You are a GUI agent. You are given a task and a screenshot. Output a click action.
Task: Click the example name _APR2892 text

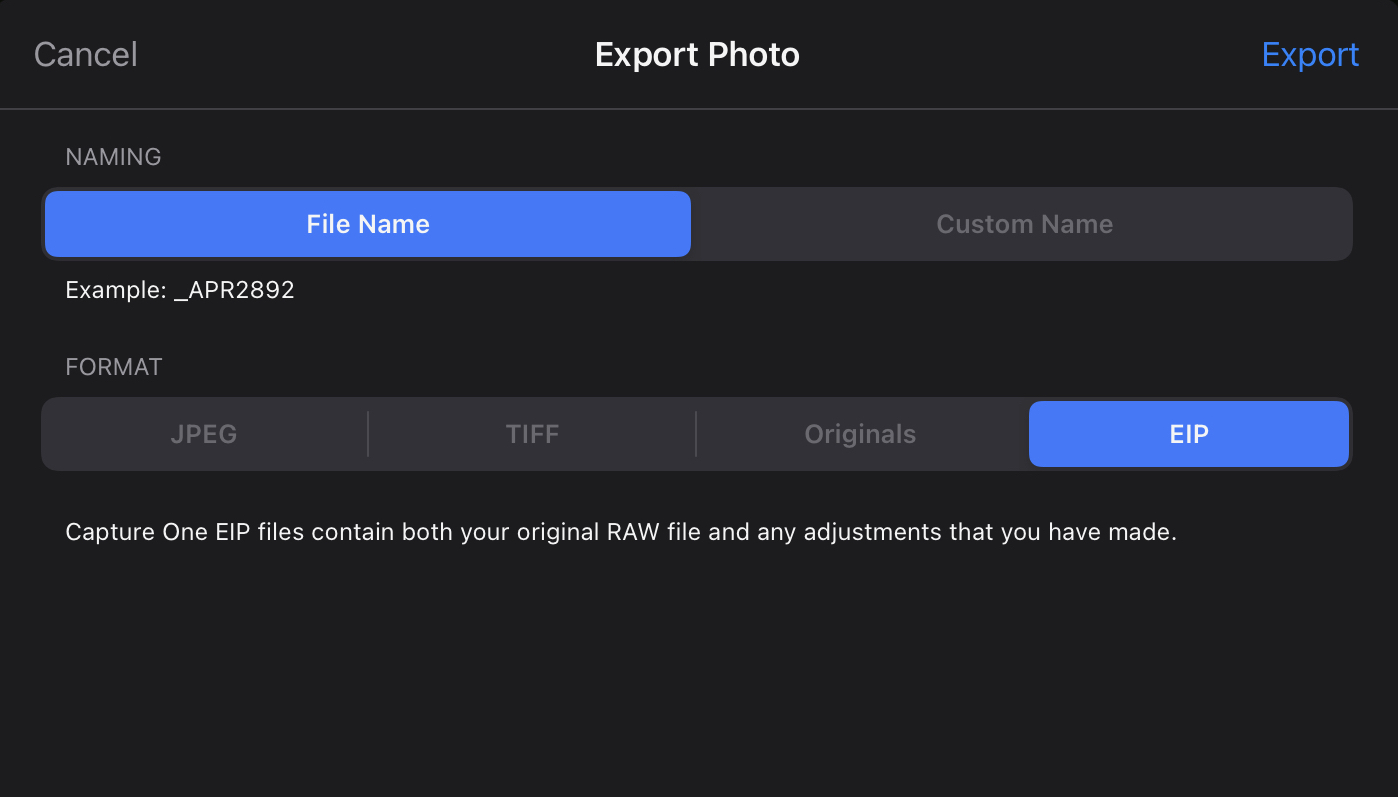pos(234,291)
